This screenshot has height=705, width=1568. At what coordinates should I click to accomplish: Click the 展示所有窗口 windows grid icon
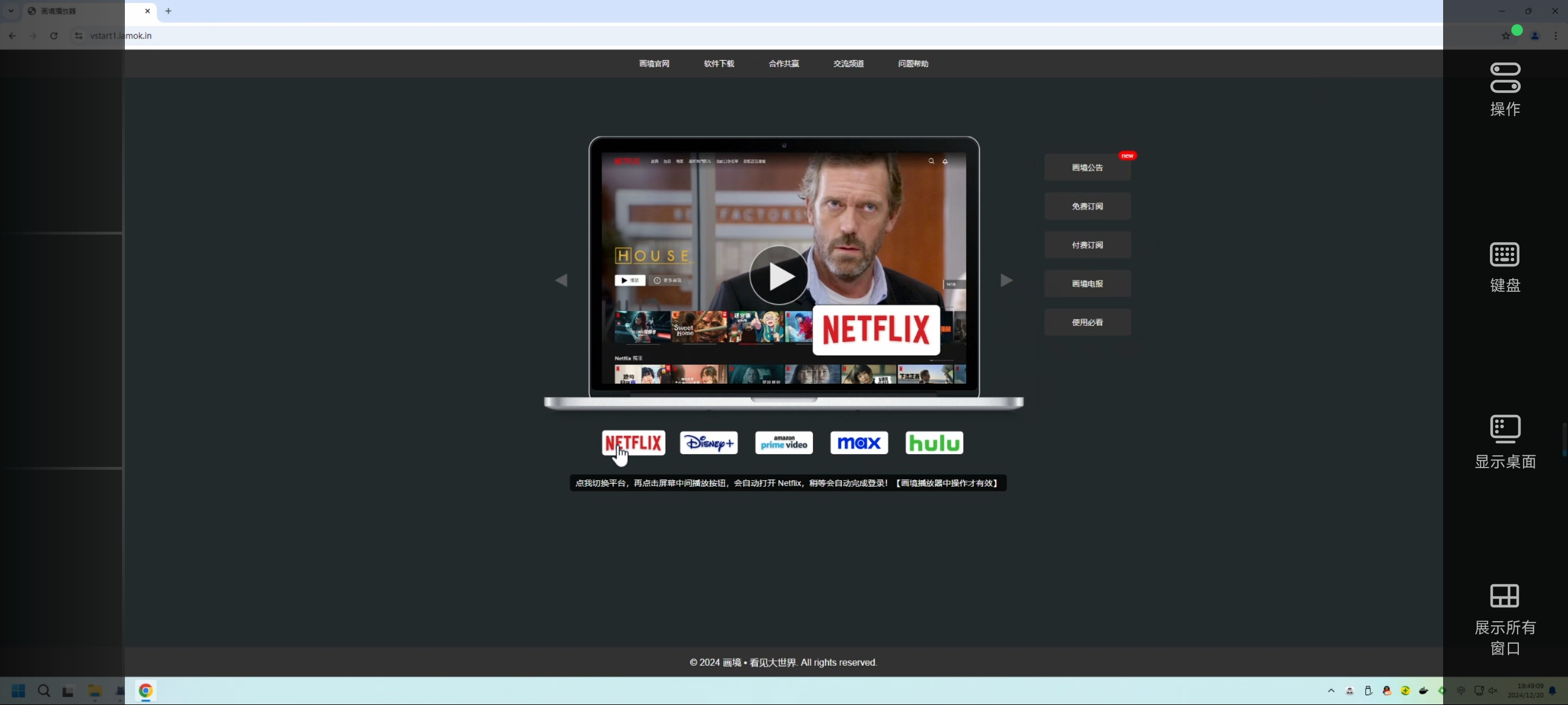[1505, 596]
